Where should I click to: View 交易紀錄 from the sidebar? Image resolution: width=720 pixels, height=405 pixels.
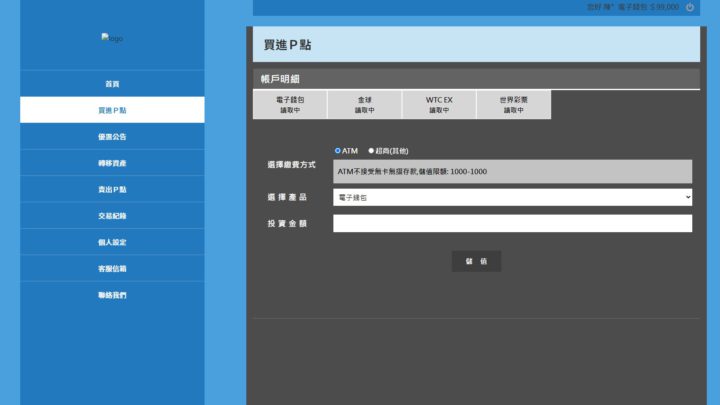click(x=112, y=216)
